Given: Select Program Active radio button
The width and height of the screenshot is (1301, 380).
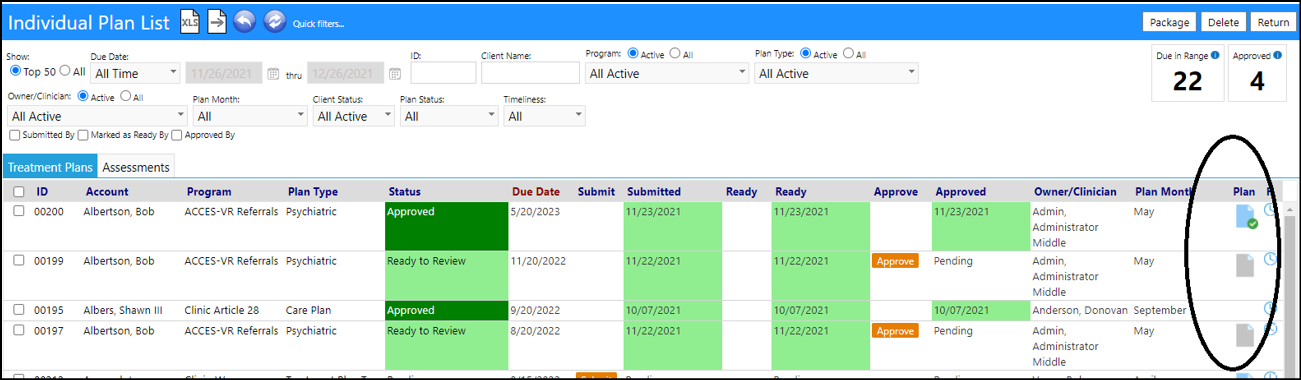Looking at the screenshot, I should coord(633,54).
